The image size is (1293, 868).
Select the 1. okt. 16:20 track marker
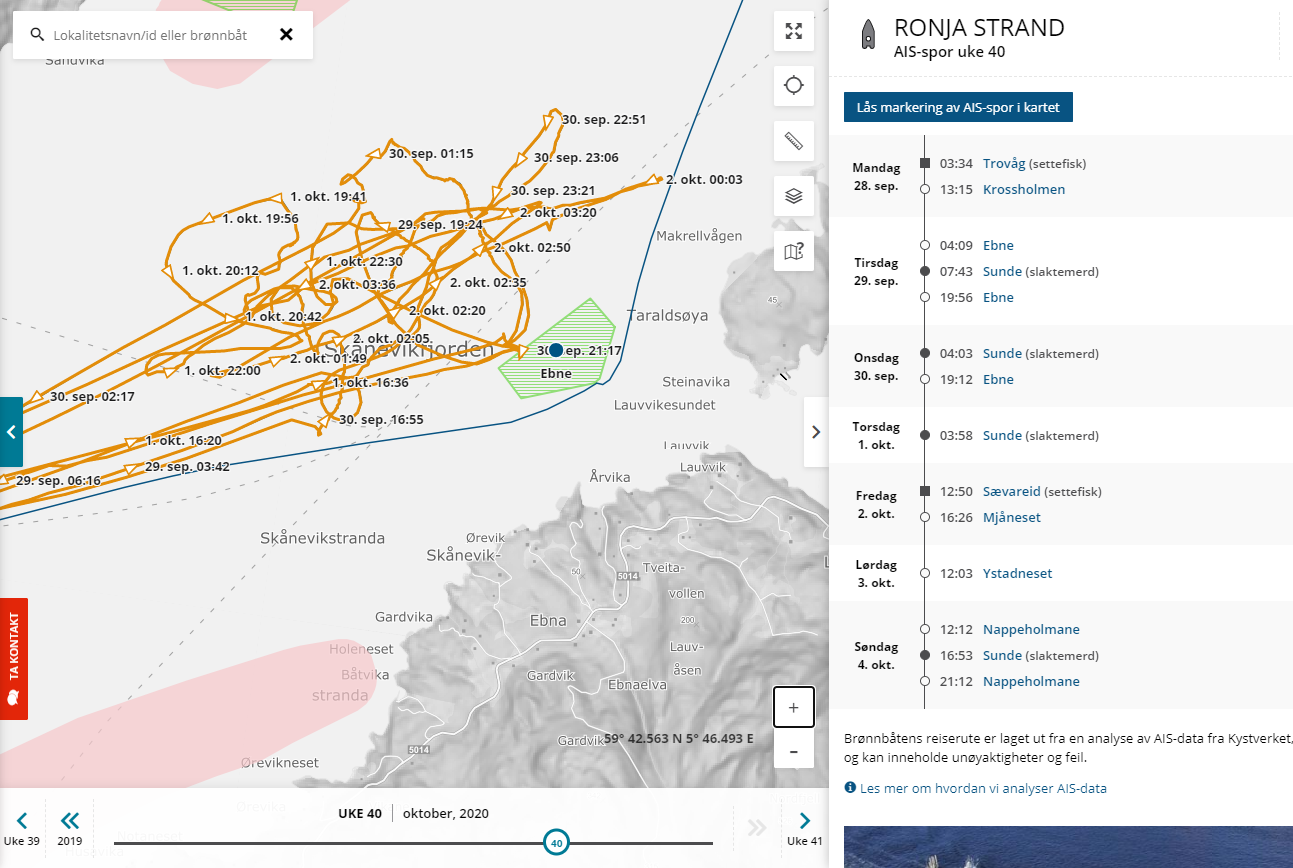[x=134, y=440]
